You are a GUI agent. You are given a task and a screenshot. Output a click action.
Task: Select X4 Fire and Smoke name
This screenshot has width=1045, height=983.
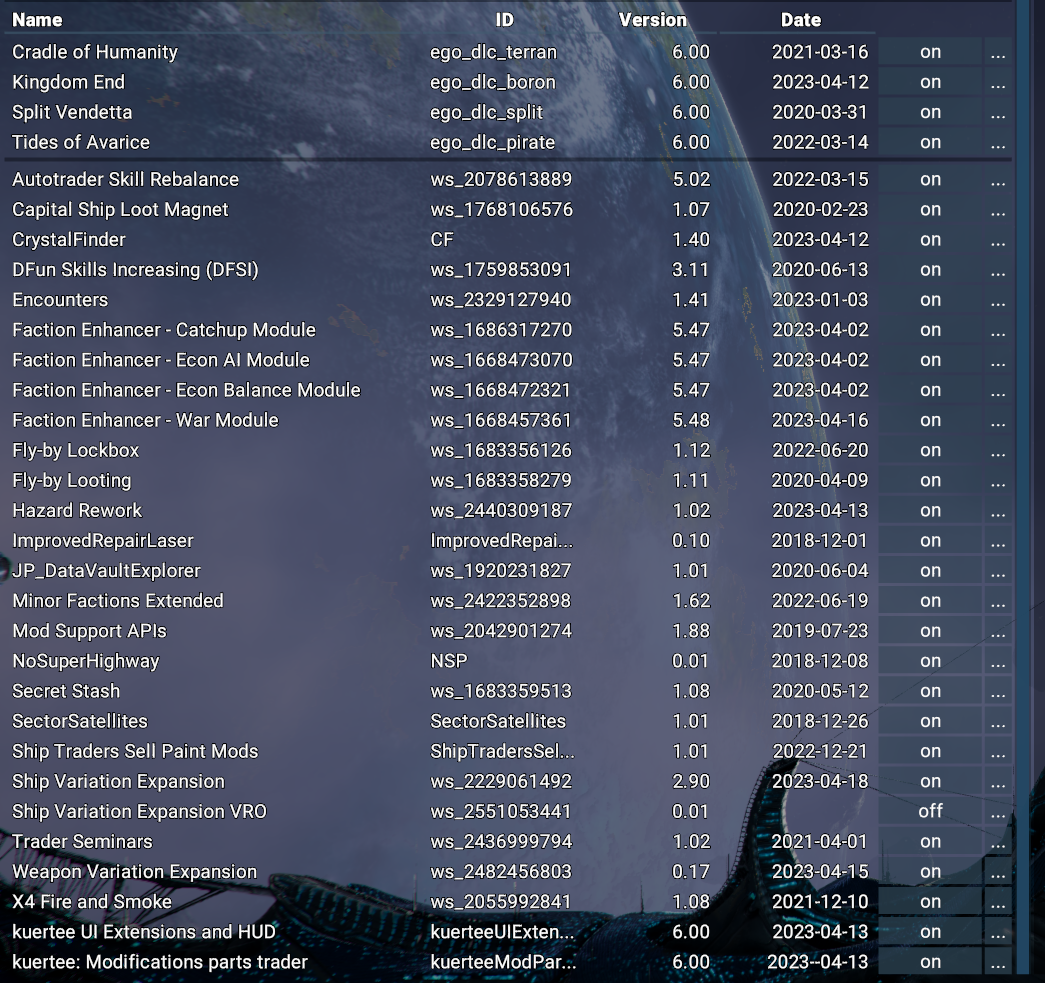coord(92,902)
